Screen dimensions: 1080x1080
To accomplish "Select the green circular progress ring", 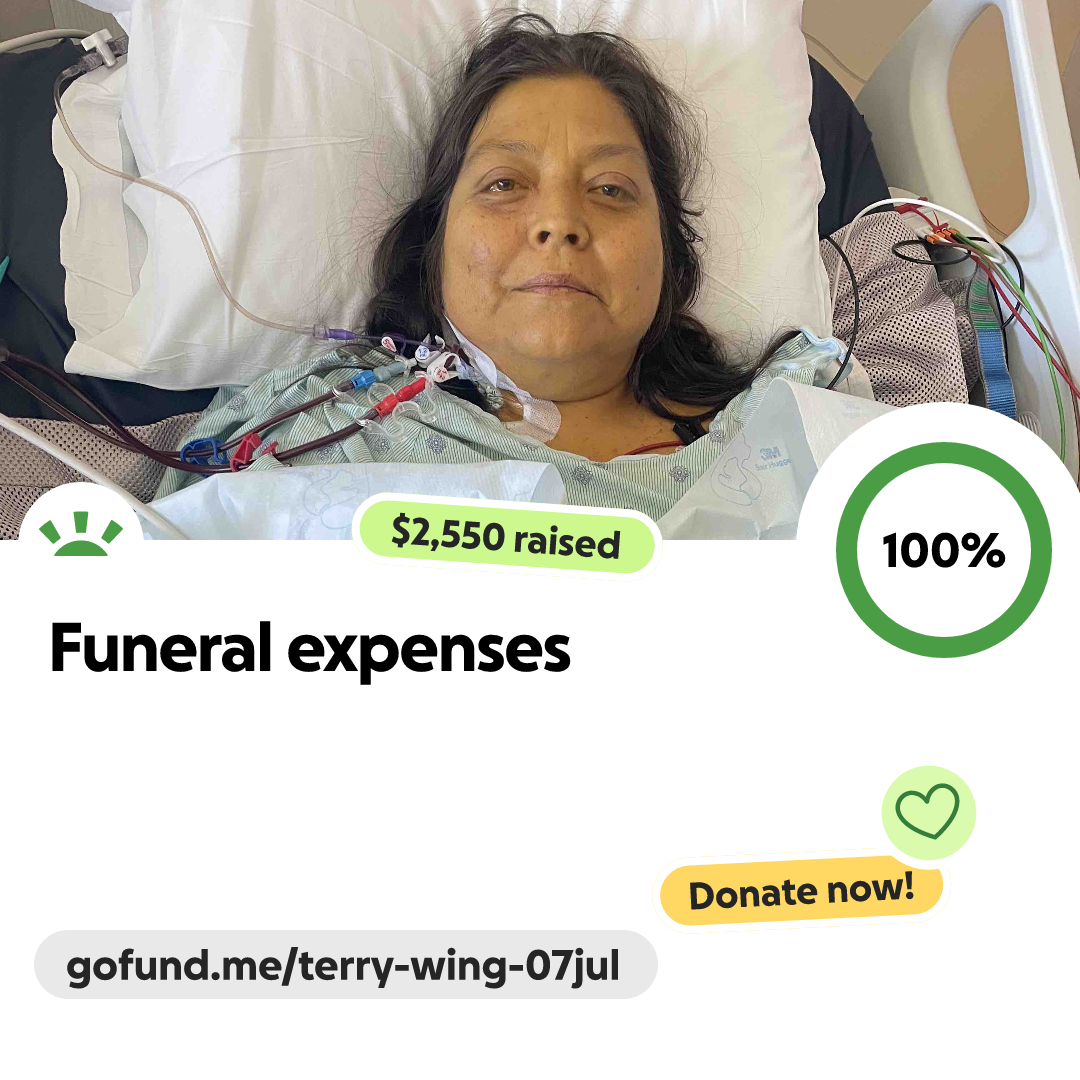I will [x=944, y=550].
